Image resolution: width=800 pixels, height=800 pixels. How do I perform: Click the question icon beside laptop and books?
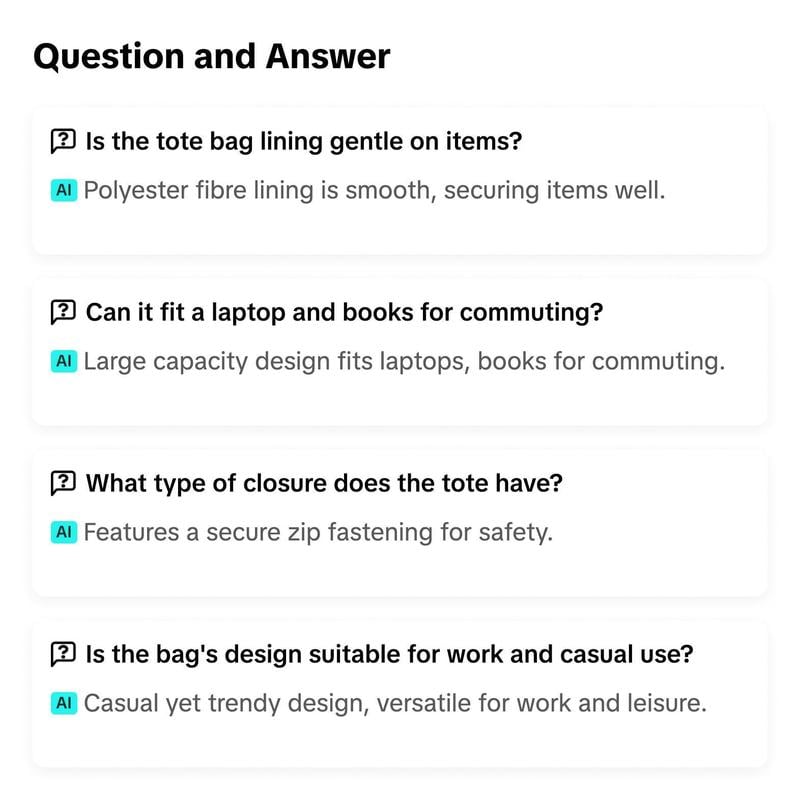click(x=62, y=312)
